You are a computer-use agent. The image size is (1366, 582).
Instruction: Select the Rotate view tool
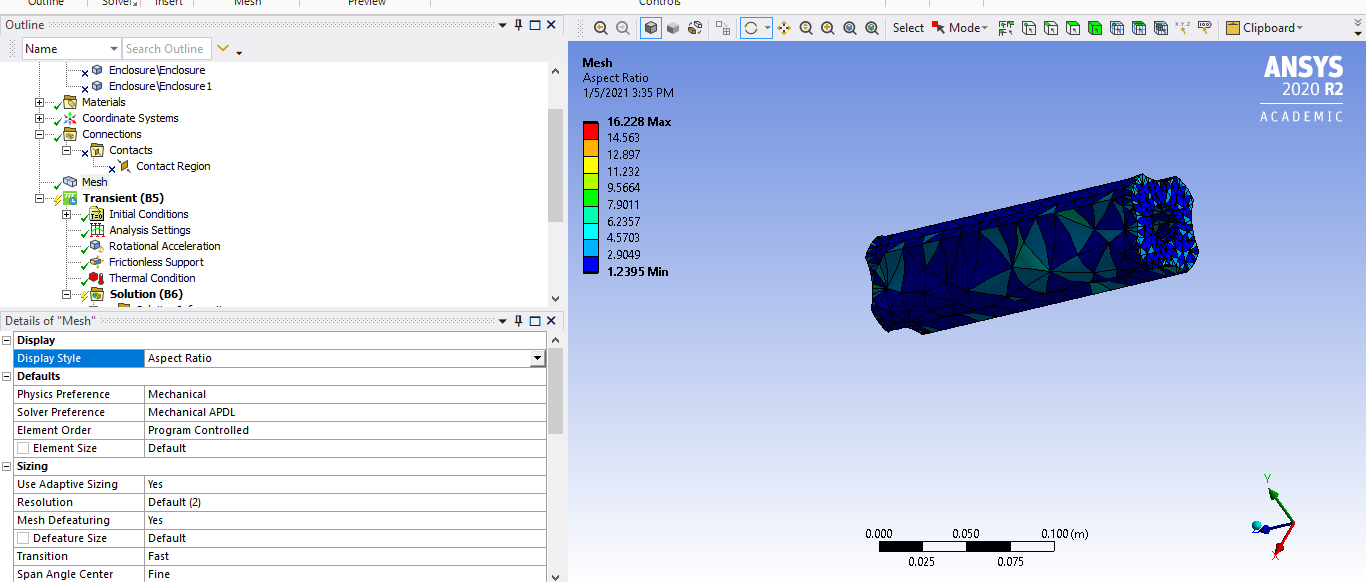coord(752,27)
